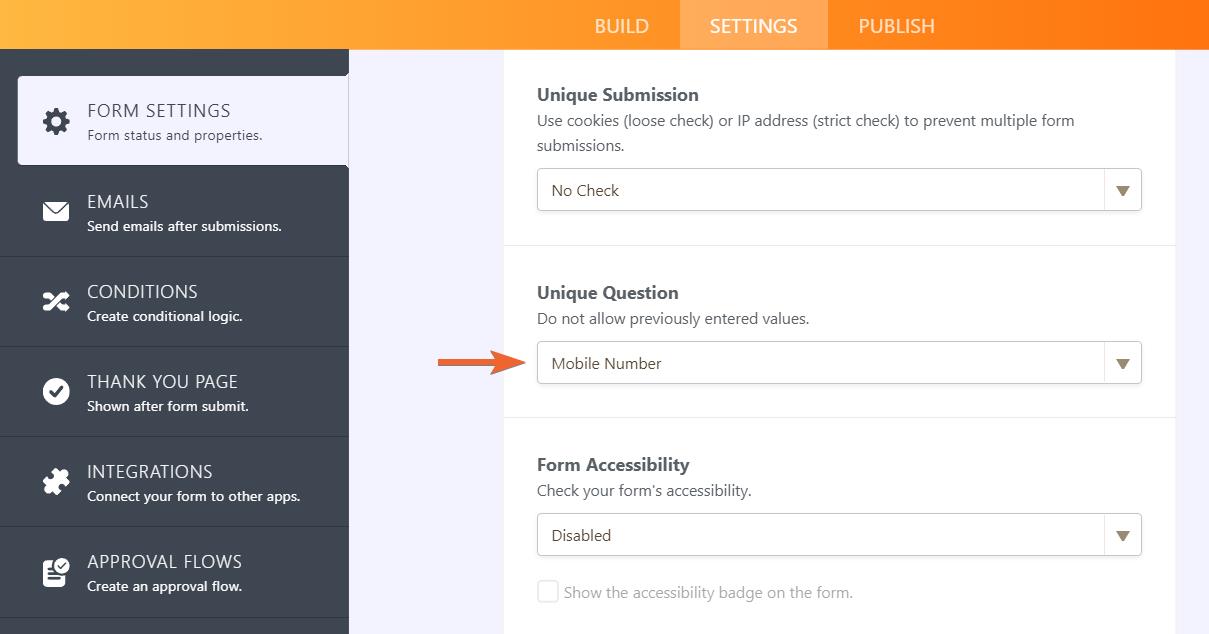Click the Emails envelope icon

click(x=56, y=211)
